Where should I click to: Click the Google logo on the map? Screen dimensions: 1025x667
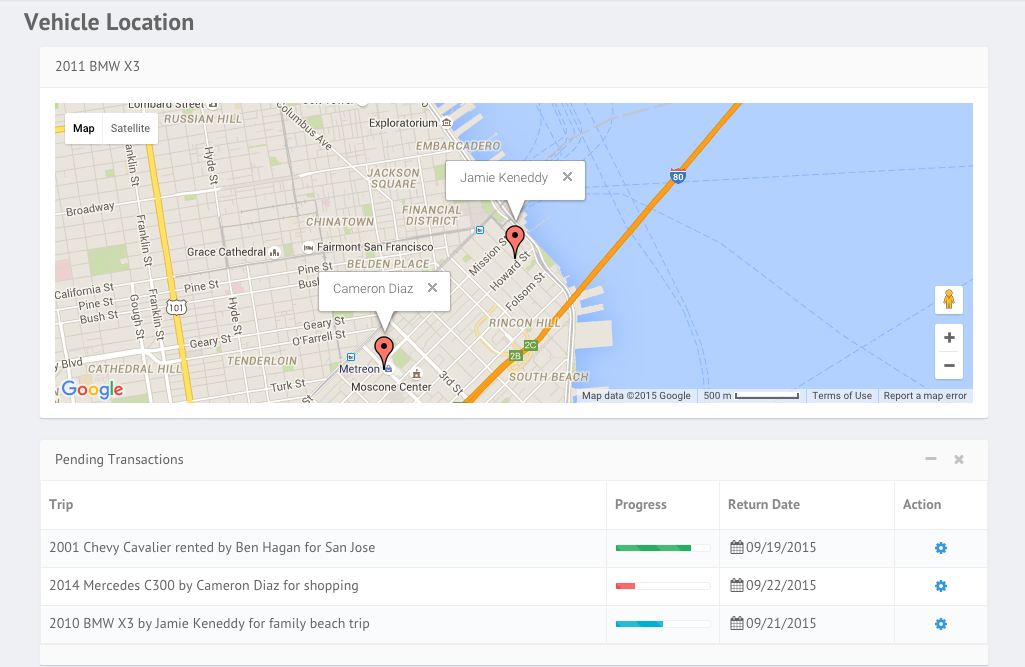pyautogui.click(x=92, y=389)
